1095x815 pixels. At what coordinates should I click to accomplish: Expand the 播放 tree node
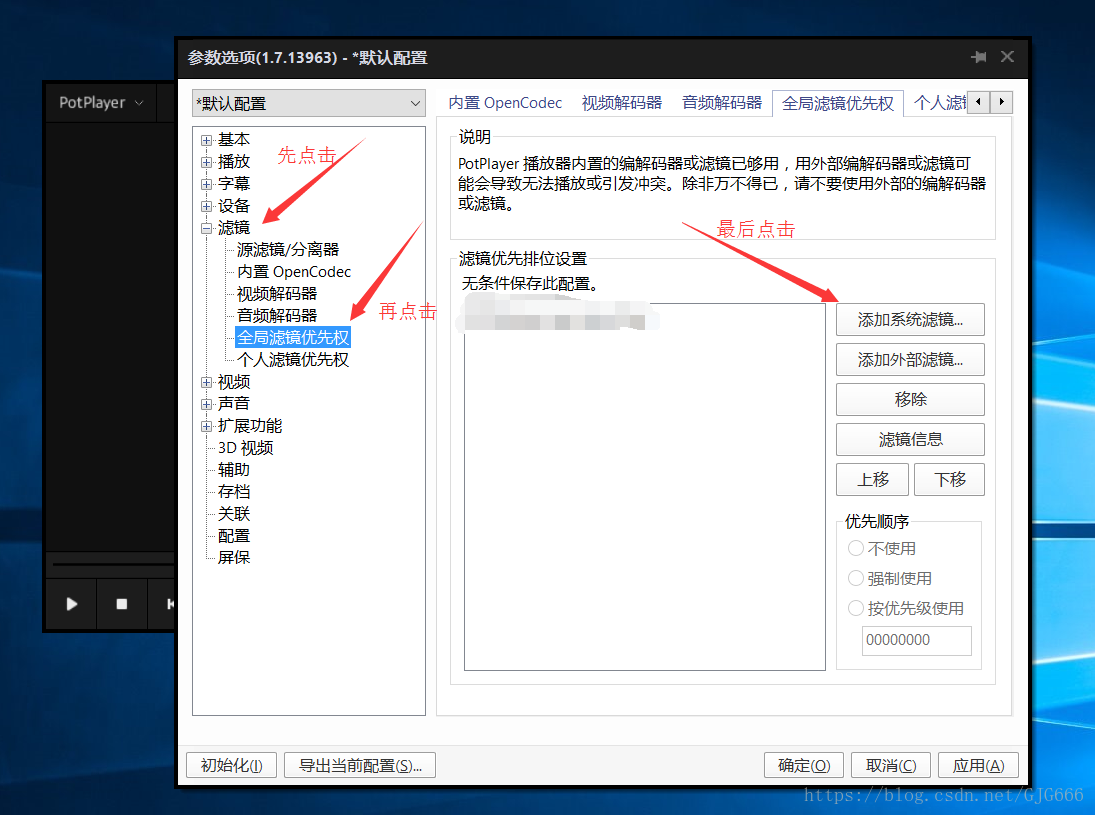pos(206,162)
